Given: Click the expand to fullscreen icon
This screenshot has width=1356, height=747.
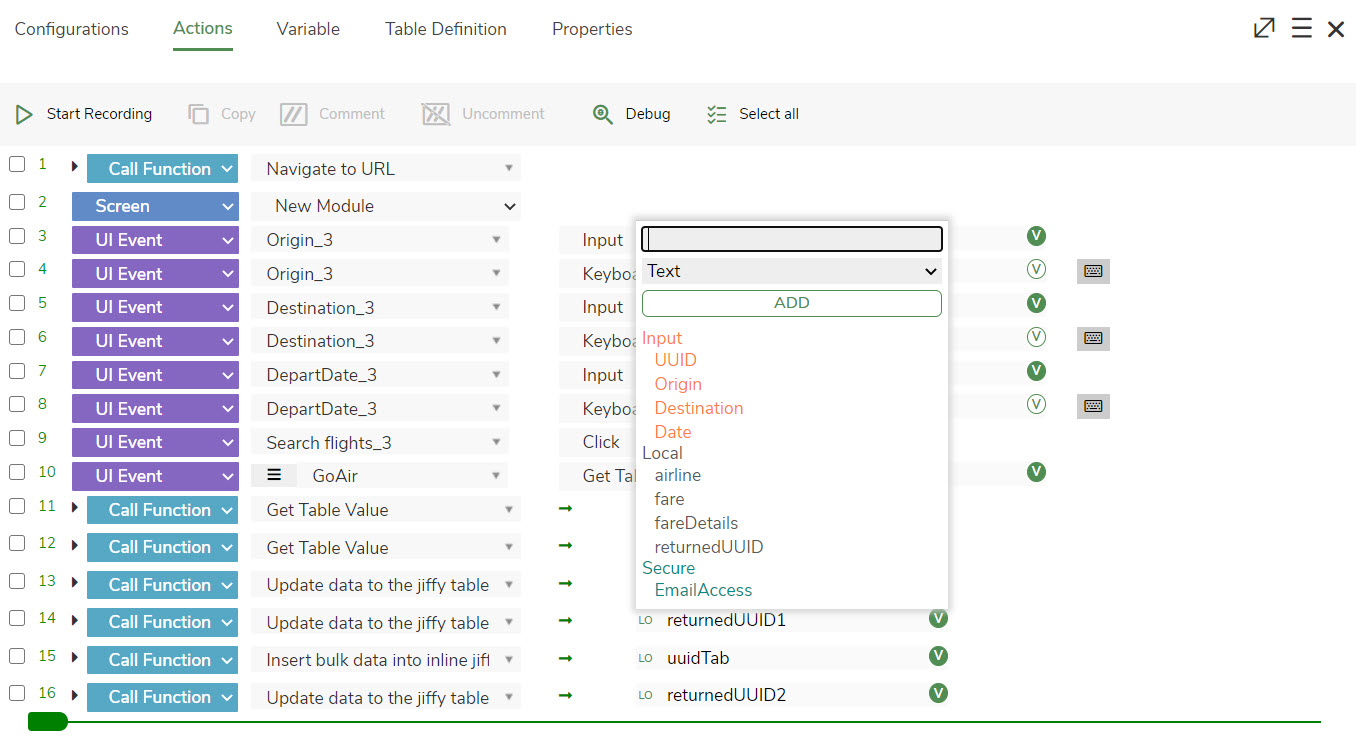Looking at the screenshot, I should point(1263,28).
